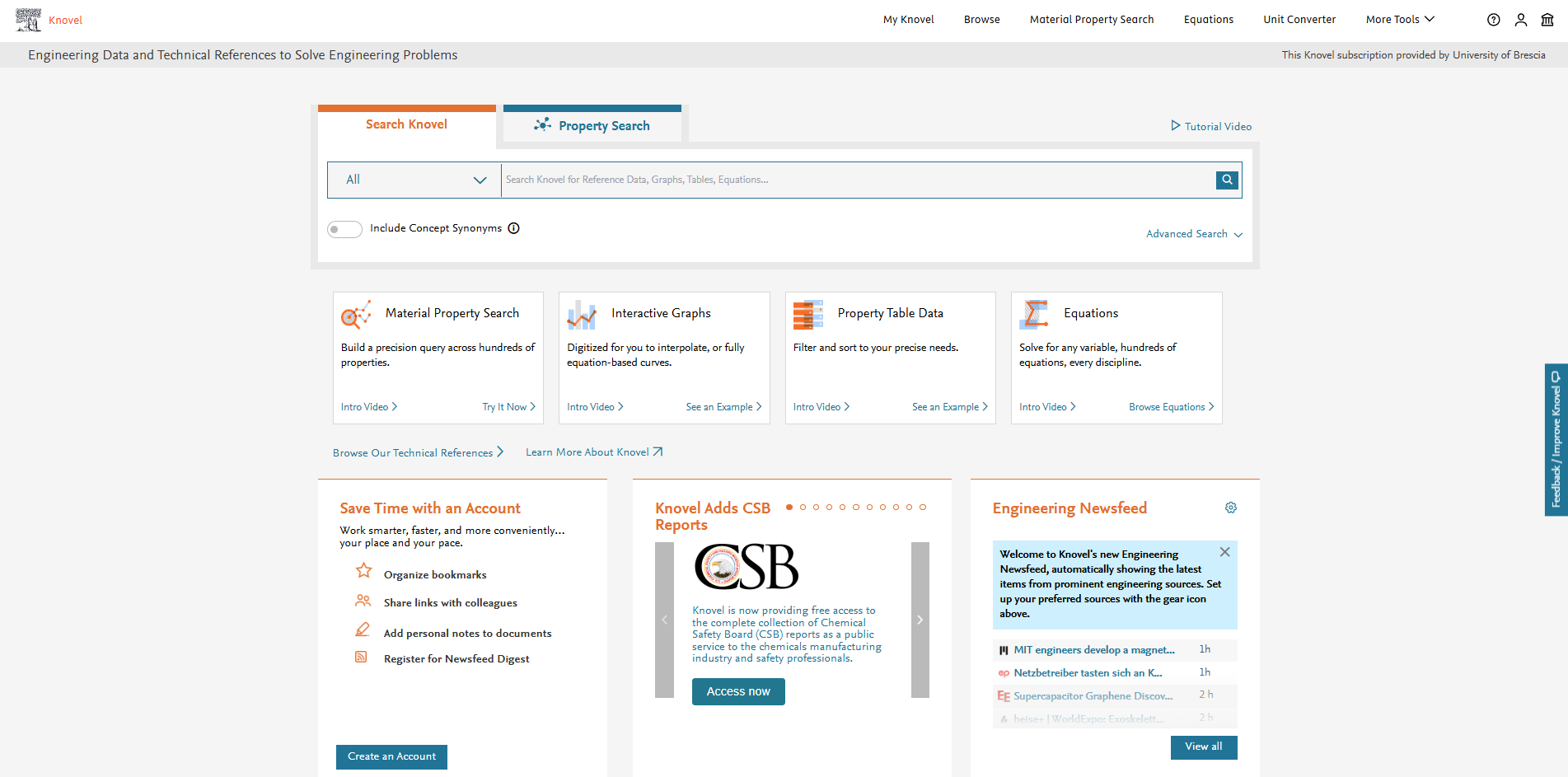Switch to the Property Search tab

(592, 125)
